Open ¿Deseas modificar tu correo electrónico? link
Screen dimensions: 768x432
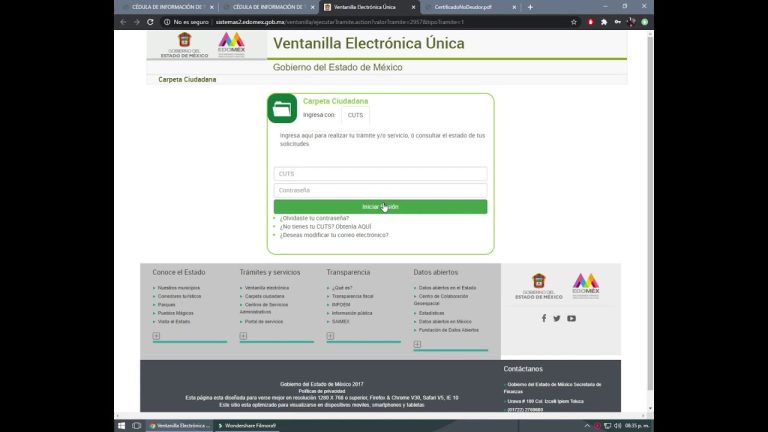(334, 235)
